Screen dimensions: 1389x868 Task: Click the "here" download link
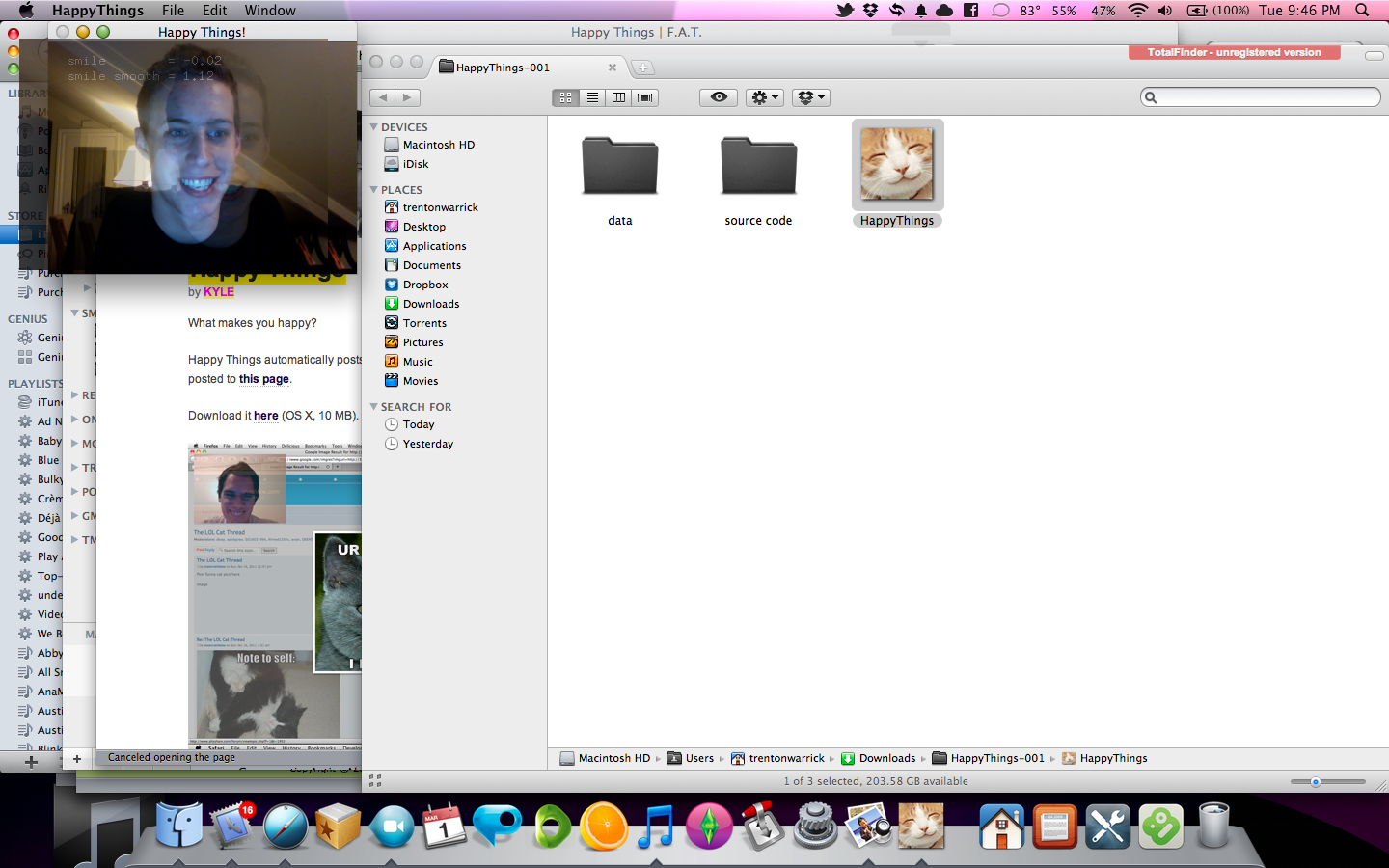click(265, 416)
